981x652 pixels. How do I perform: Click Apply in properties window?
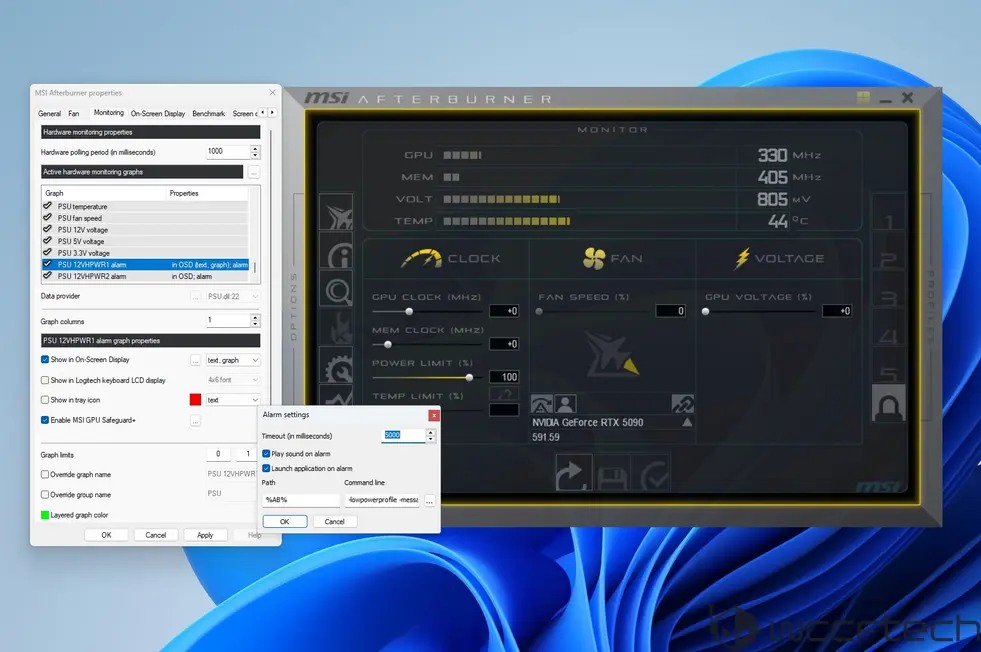tap(205, 535)
